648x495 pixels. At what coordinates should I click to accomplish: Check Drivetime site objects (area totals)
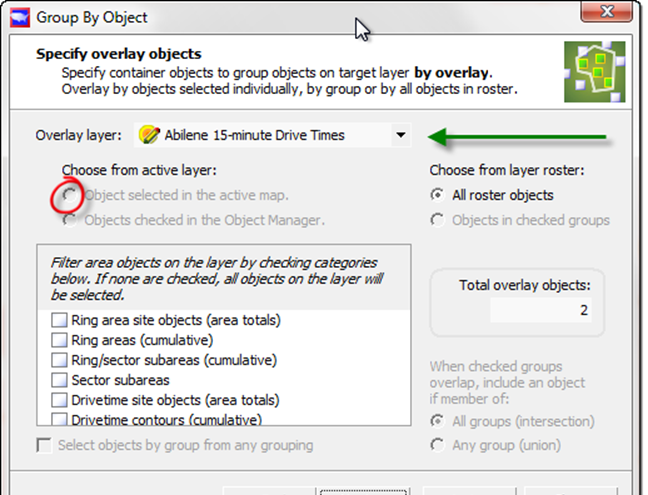[x=59, y=401]
